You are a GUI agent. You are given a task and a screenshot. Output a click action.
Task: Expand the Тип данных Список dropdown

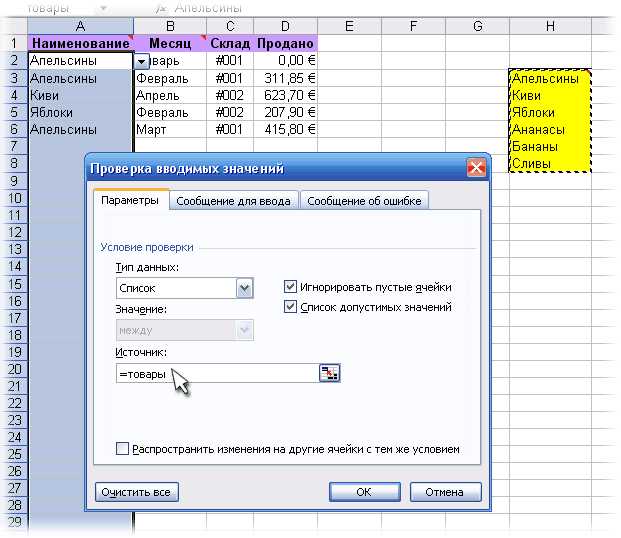tap(244, 288)
